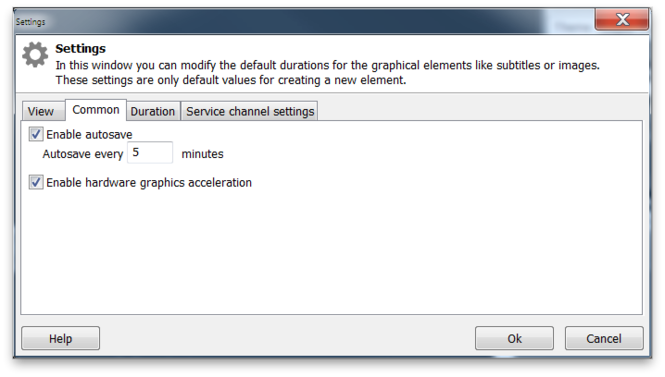This screenshot has width=665, height=377.
Task: Focus the Autosave every minutes field
Action: click(x=150, y=153)
